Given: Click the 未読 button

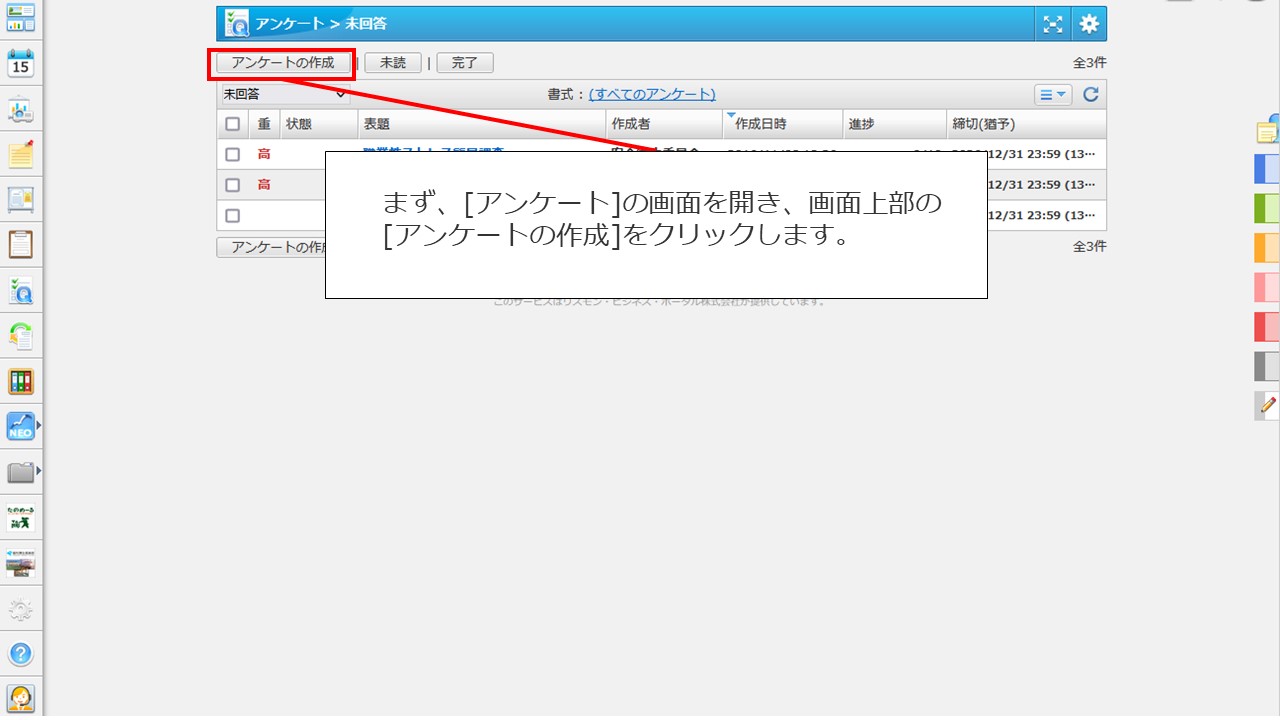Looking at the screenshot, I should (x=393, y=63).
